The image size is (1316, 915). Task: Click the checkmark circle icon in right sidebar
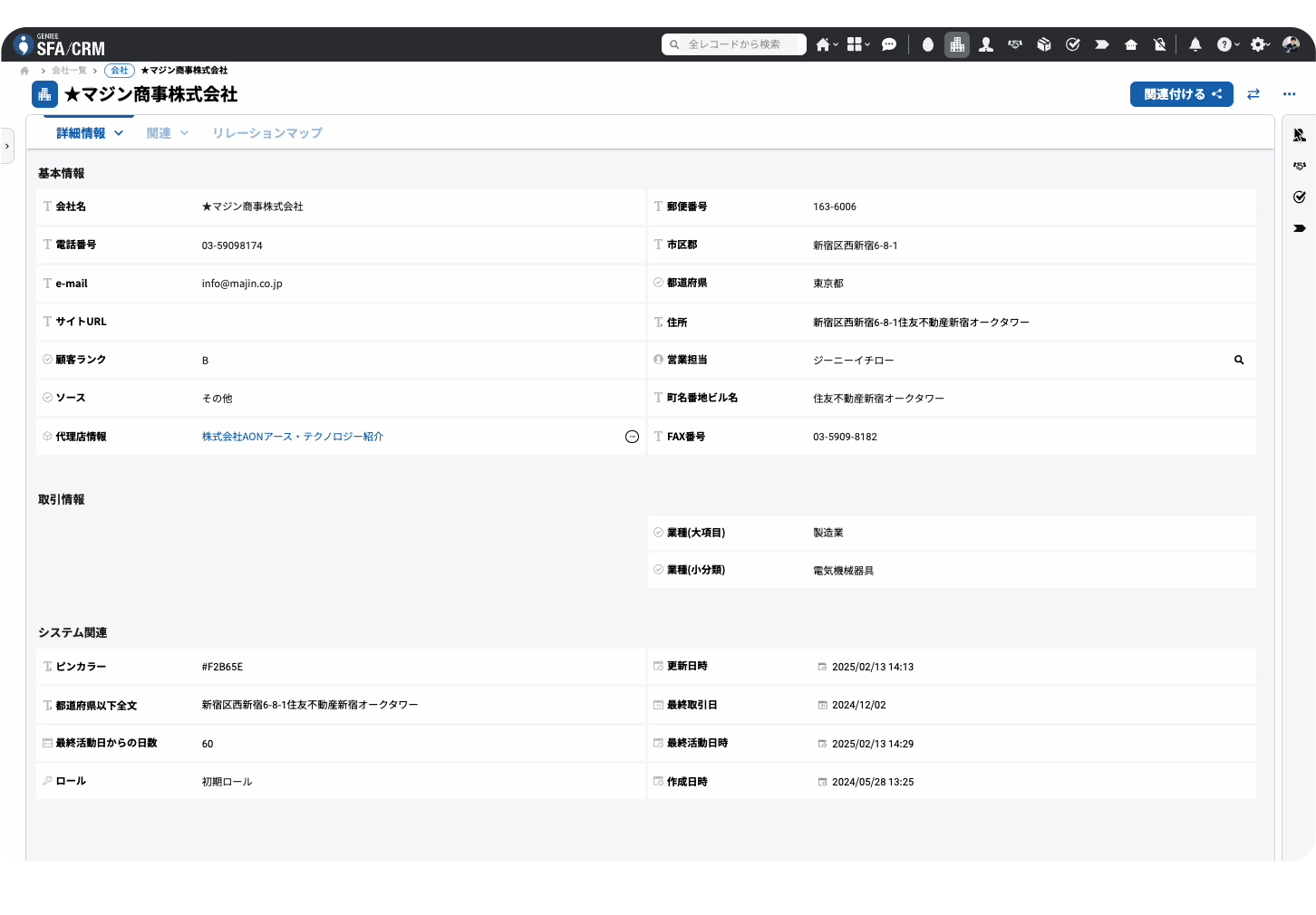(x=1300, y=197)
